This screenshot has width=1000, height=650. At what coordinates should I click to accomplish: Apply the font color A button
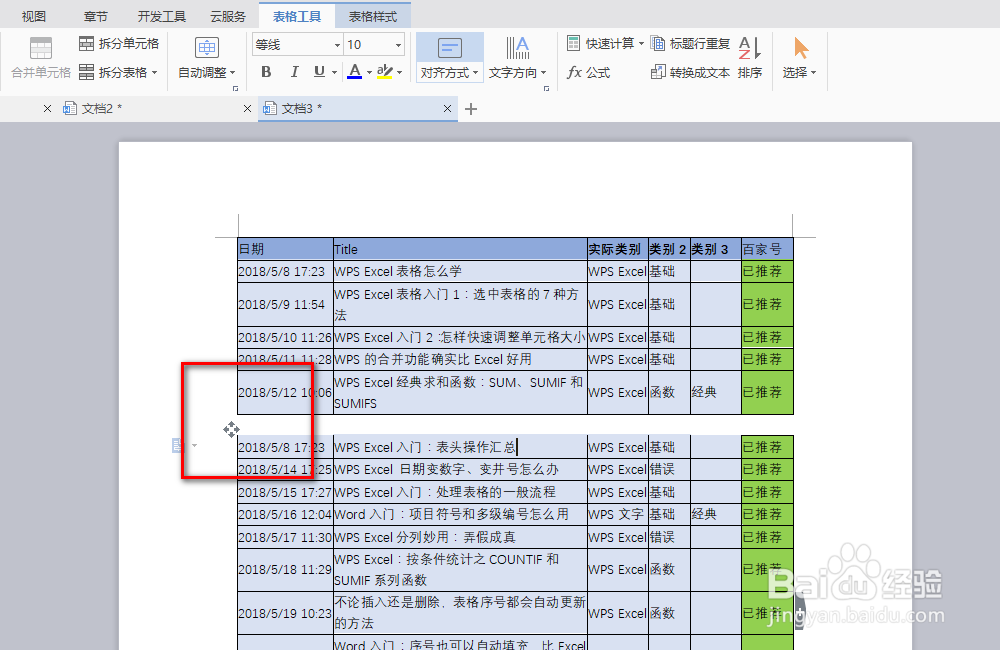(355, 71)
